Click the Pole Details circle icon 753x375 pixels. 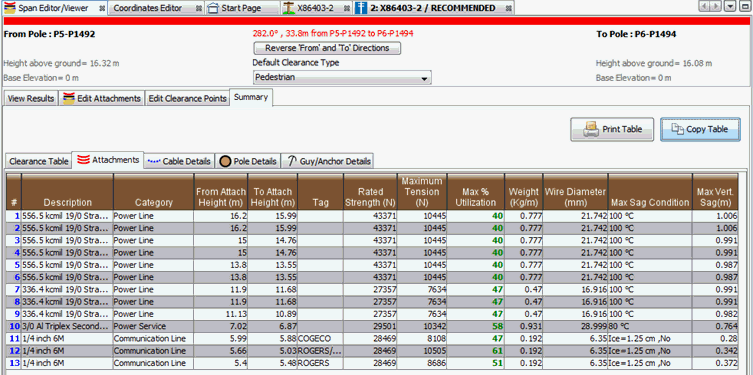click(x=225, y=161)
